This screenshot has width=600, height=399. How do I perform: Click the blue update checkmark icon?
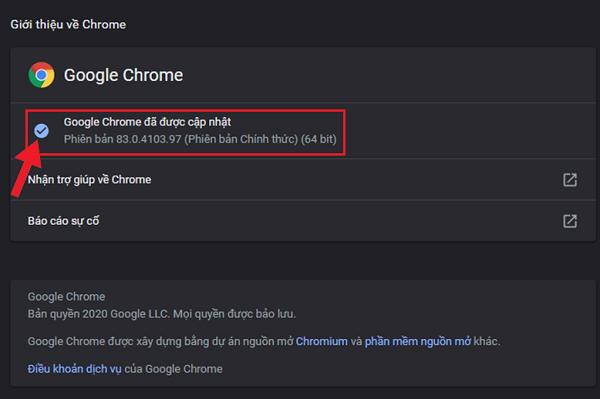pos(41,131)
